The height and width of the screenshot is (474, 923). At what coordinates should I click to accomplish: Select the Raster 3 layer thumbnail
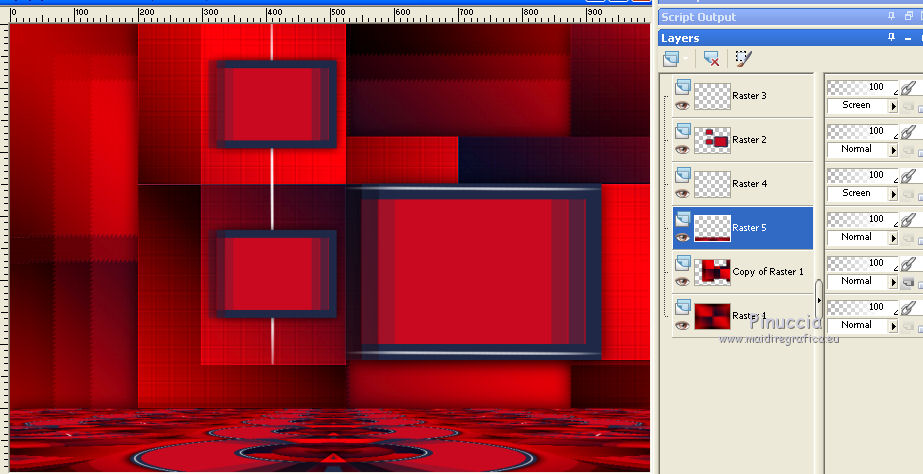(x=712, y=96)
